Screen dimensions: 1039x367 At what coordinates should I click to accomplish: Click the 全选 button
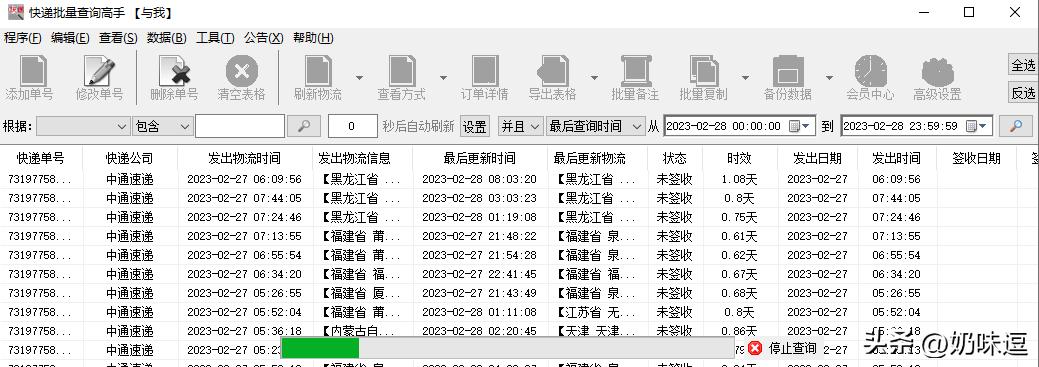(x=1023, y=65)
